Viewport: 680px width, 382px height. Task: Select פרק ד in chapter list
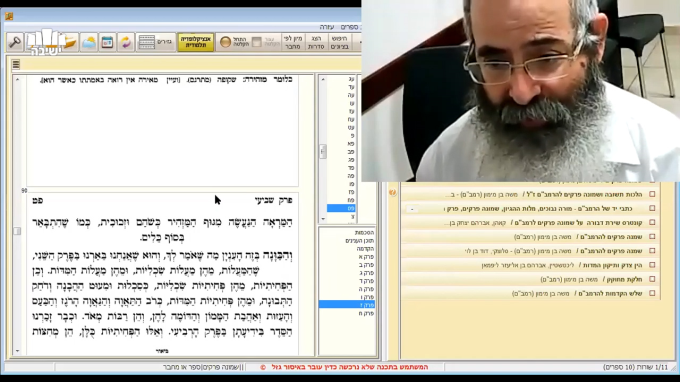366,281
